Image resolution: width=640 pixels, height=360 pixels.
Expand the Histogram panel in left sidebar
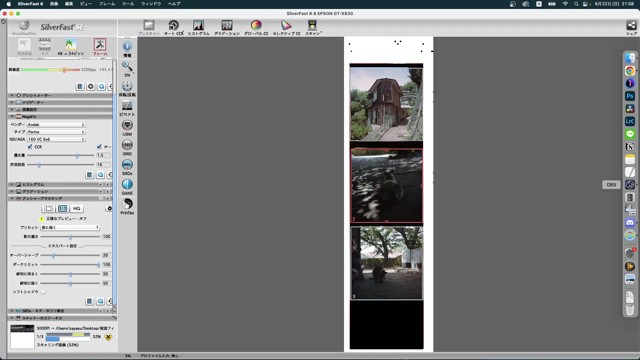12,184
